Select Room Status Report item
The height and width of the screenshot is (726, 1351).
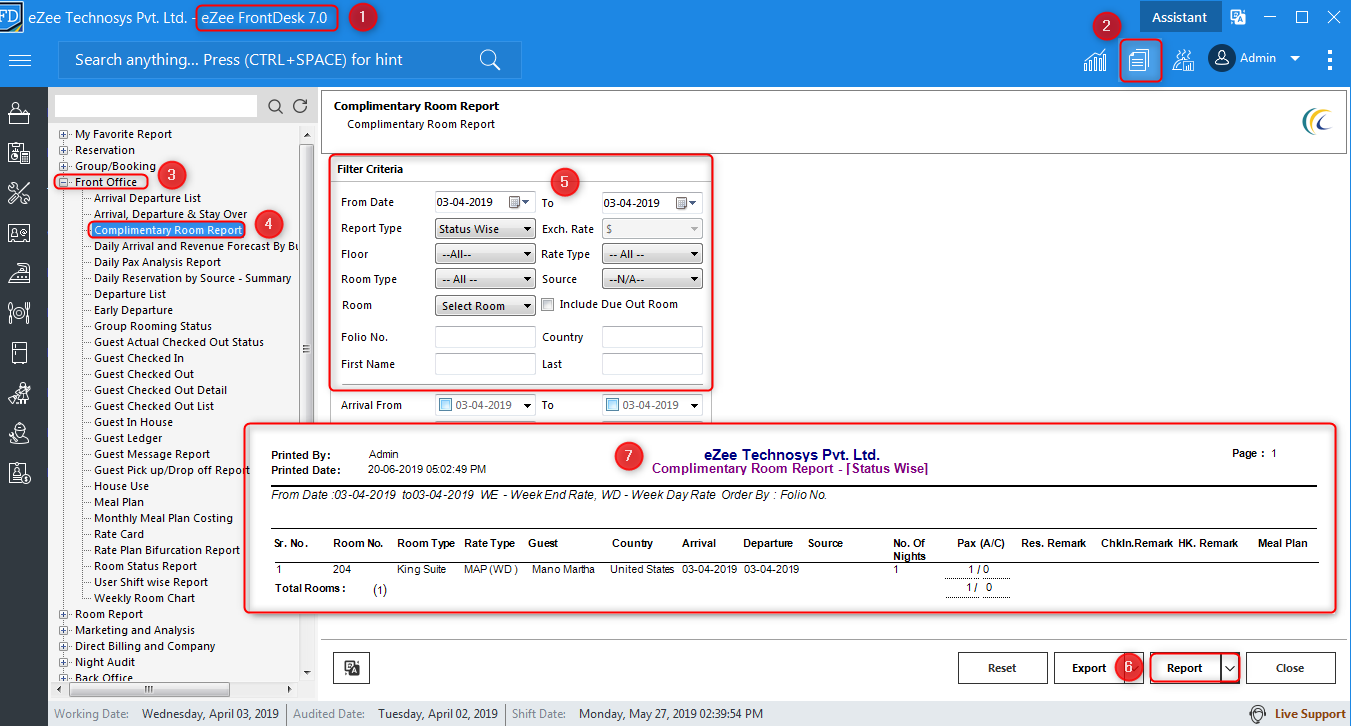[146, 566]
